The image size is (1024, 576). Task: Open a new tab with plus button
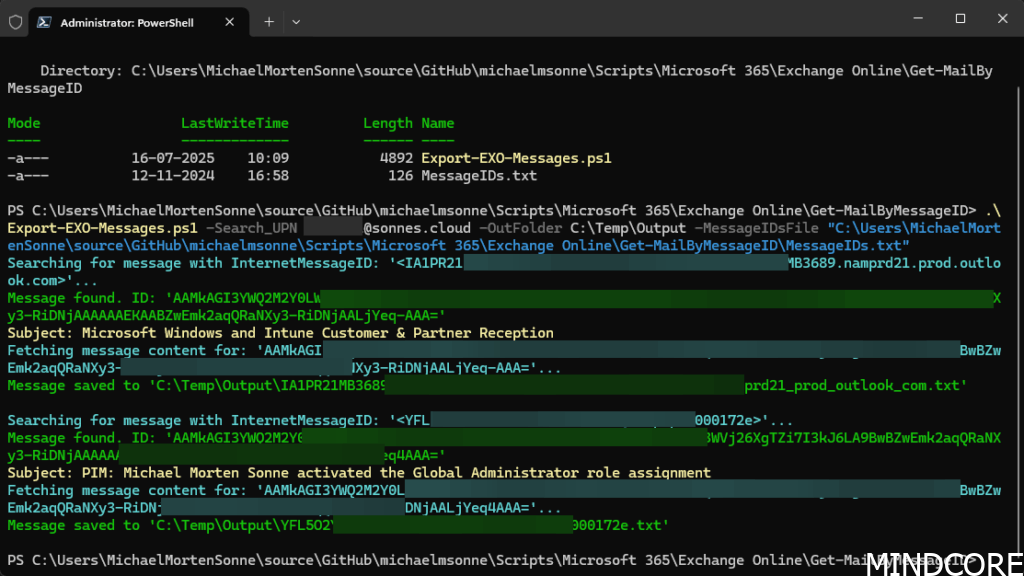click(268, 21)
